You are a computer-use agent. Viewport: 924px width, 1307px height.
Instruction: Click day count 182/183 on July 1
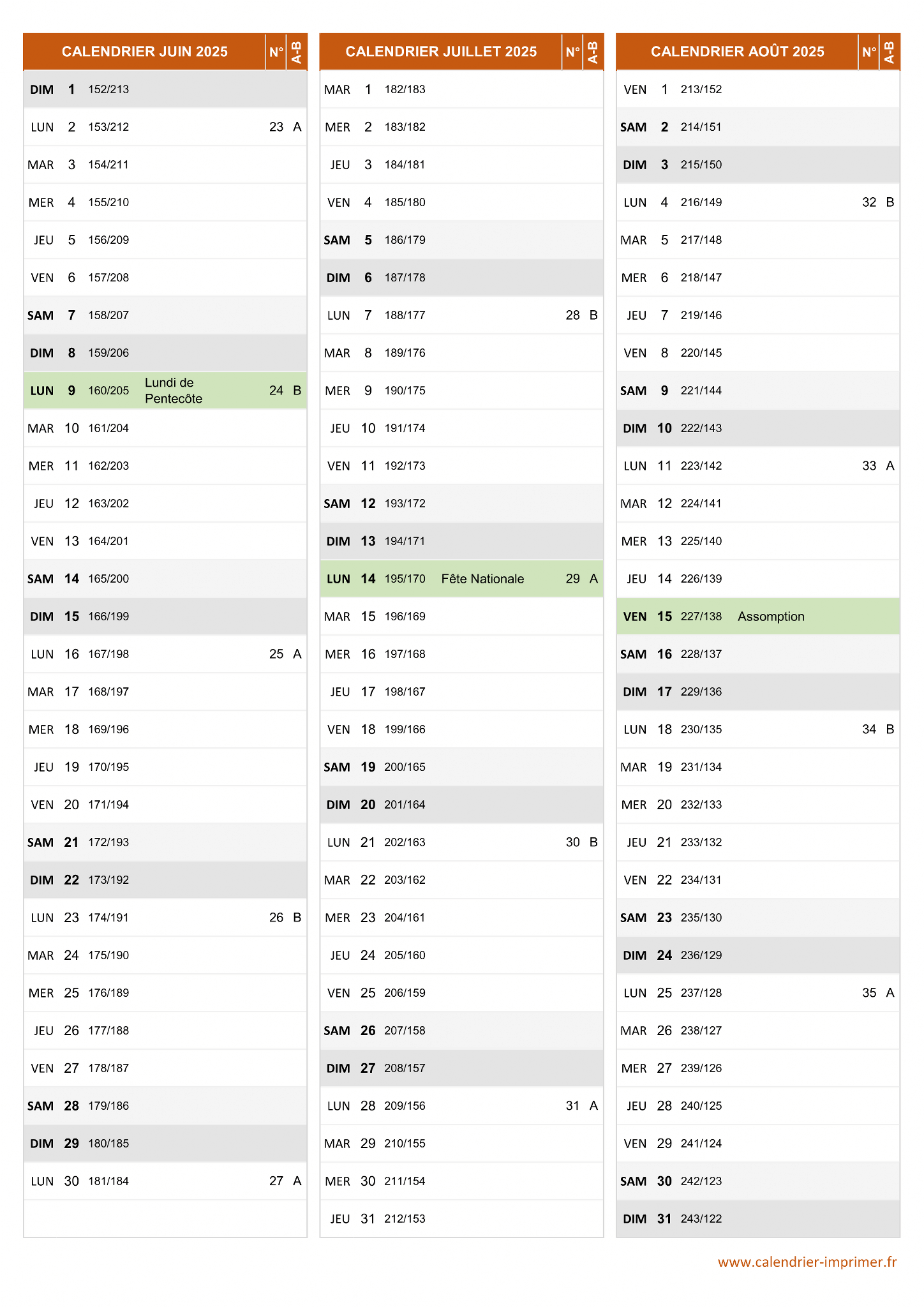click(405, 89)
